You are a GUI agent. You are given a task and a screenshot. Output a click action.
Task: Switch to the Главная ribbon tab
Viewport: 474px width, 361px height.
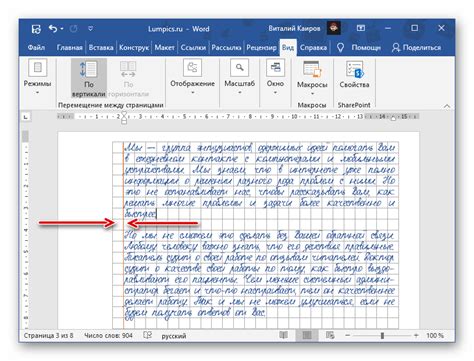(x=69, y=48)
